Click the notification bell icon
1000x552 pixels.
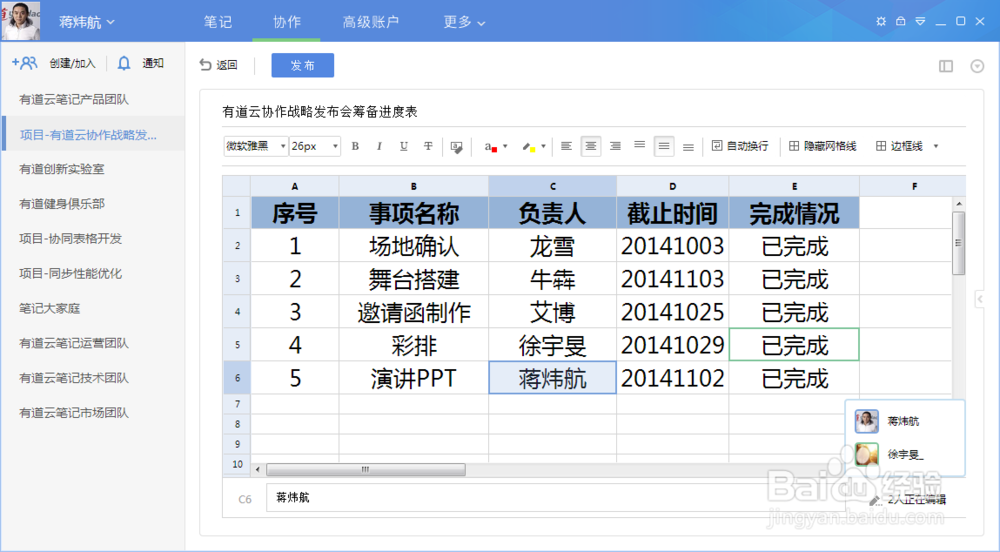124,62
